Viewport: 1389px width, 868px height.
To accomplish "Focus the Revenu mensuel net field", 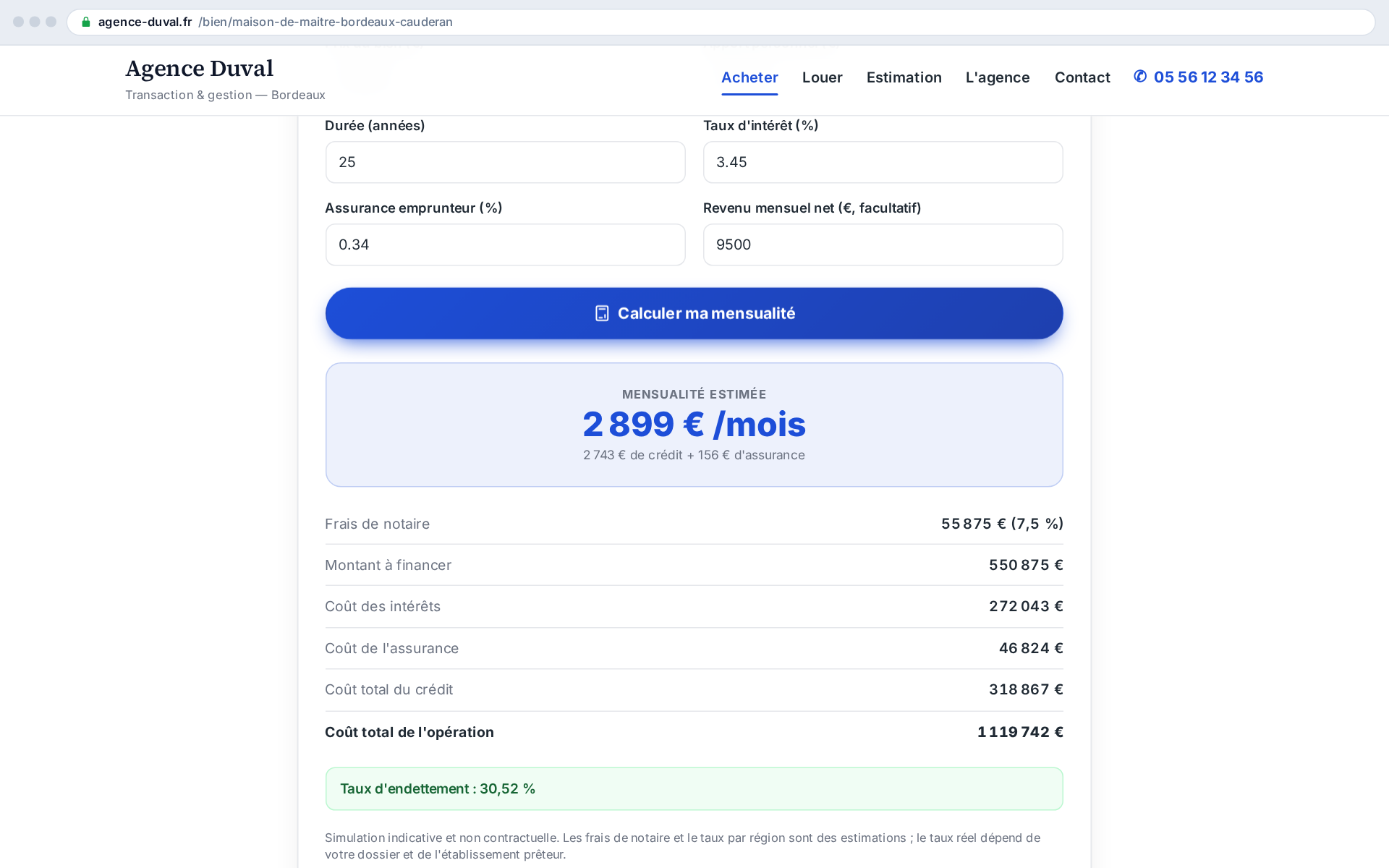I will pyautogui.click(x=883, y=244).
